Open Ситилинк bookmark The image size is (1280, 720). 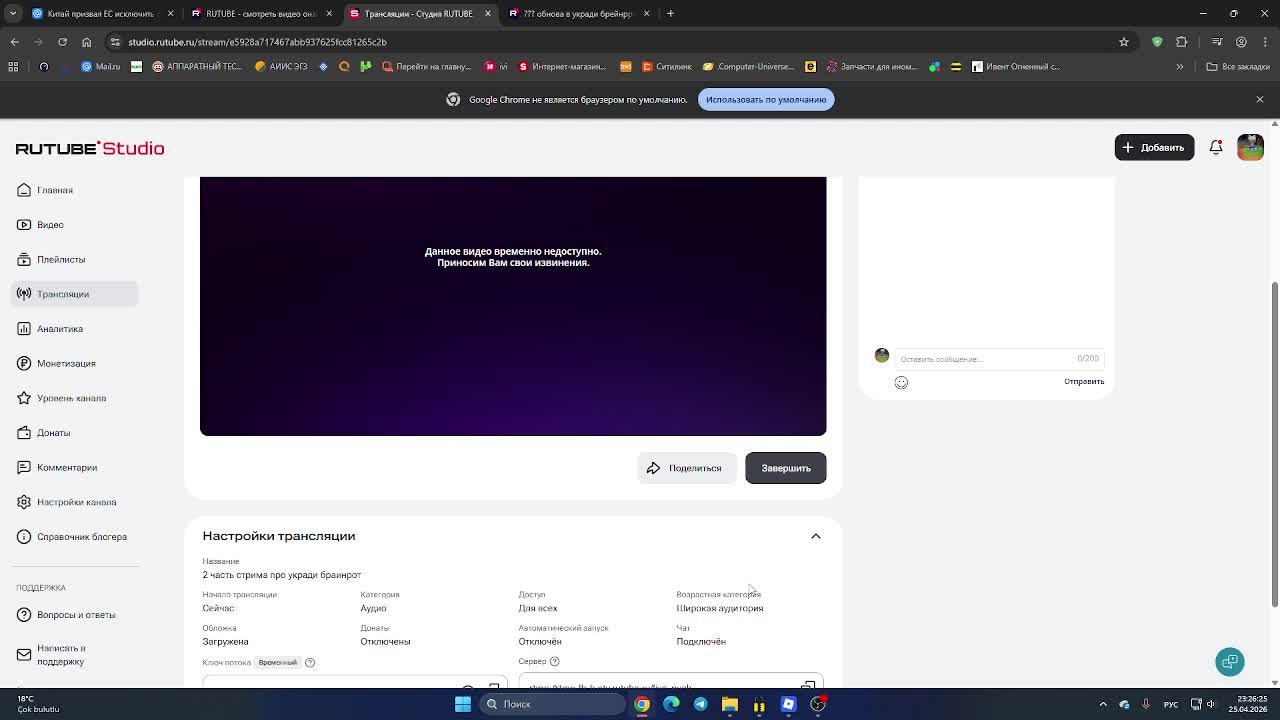[665, 67]
